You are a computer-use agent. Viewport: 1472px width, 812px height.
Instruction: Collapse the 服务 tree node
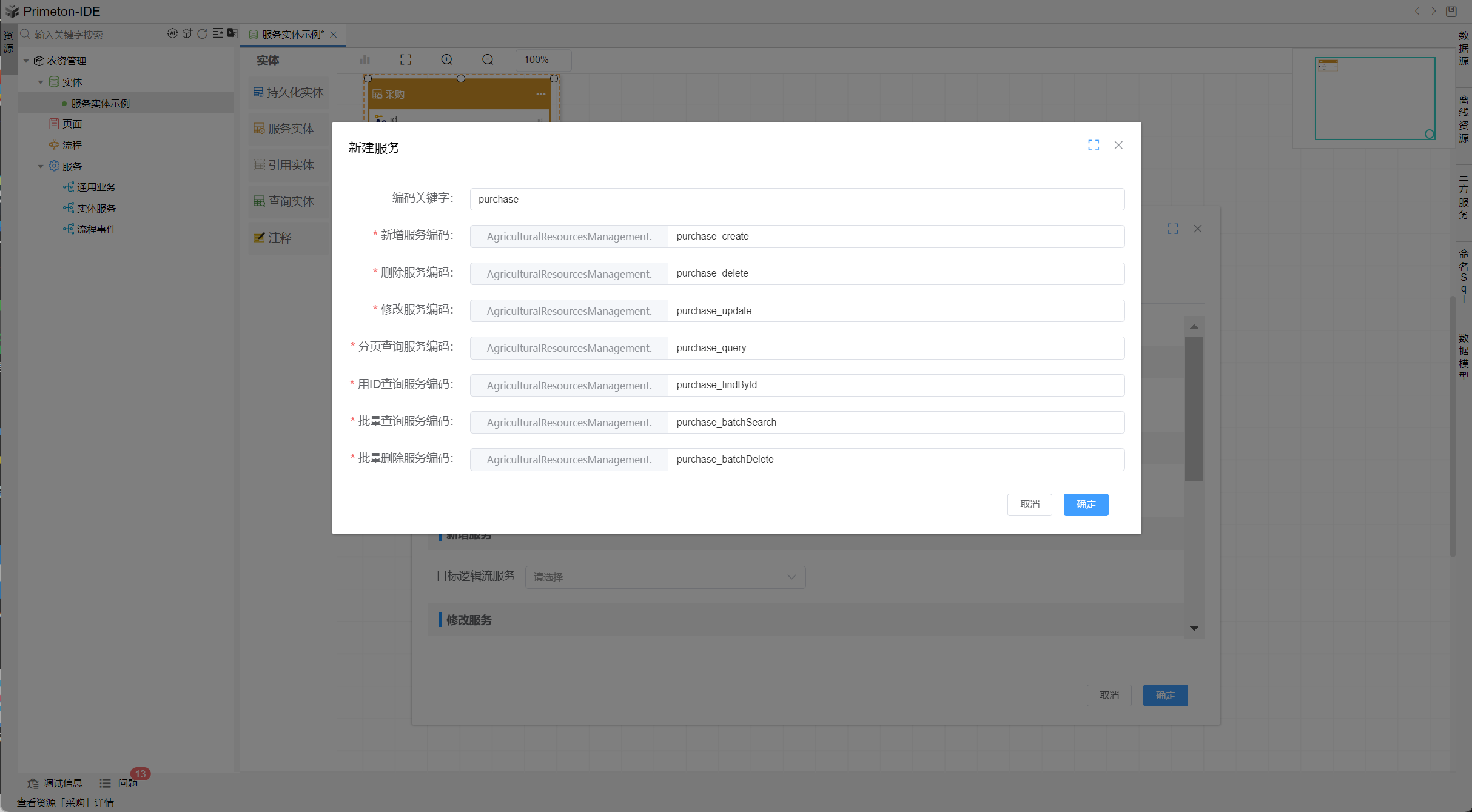41,166
